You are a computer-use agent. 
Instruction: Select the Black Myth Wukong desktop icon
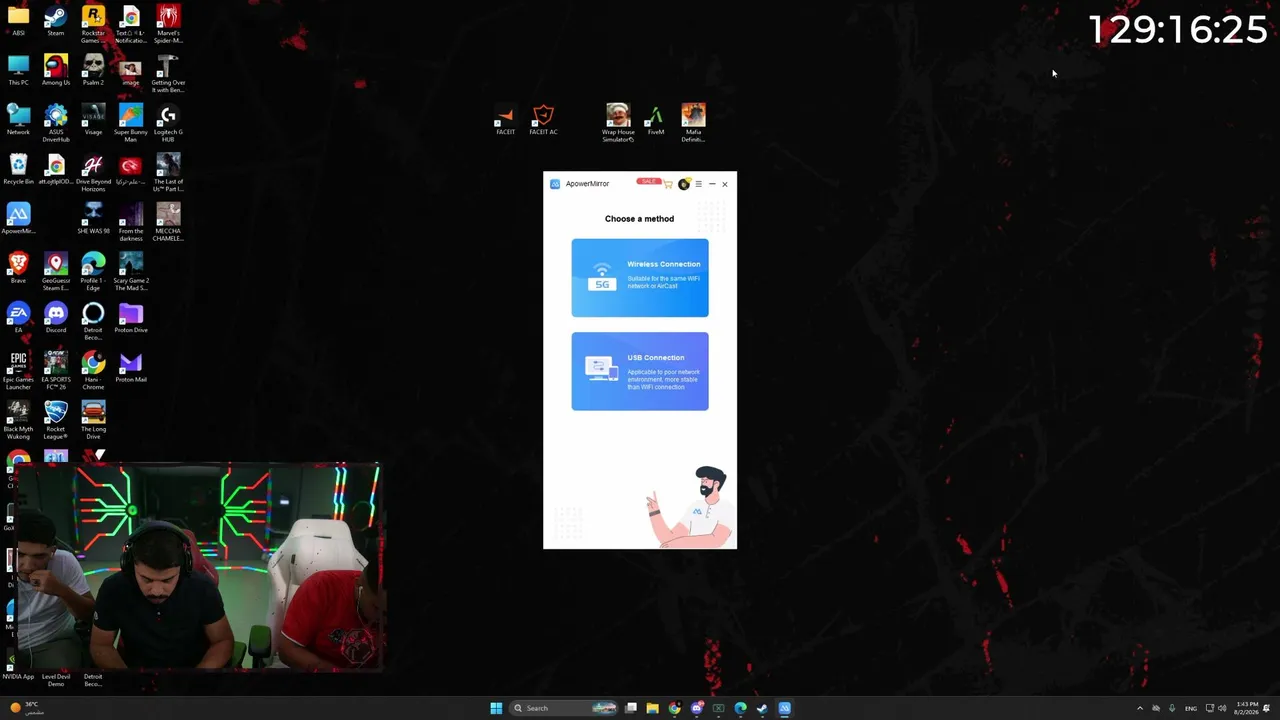coord(18,421)
